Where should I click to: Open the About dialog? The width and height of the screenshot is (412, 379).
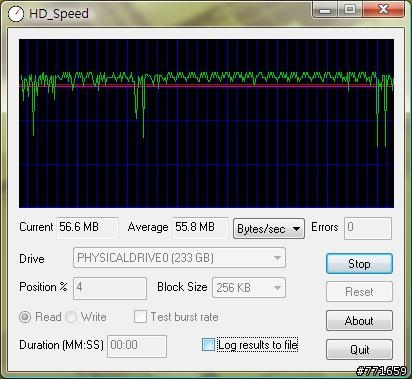click(x=359, y=321)
